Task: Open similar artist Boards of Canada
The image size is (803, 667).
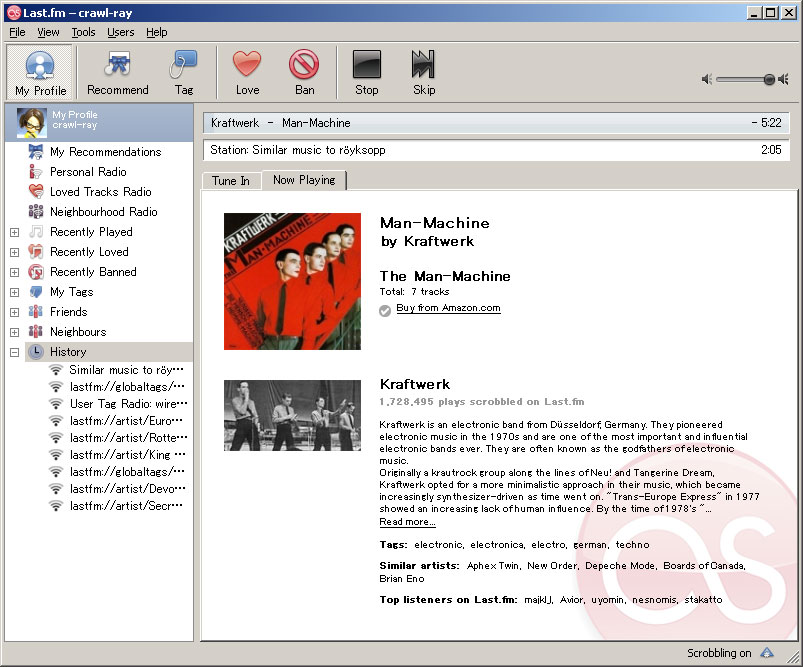Action: point(704,566)
